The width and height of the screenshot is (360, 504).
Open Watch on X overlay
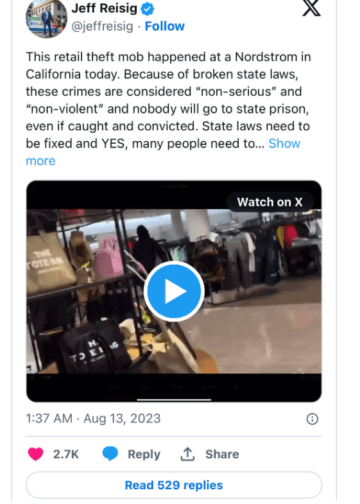(270, 202)
